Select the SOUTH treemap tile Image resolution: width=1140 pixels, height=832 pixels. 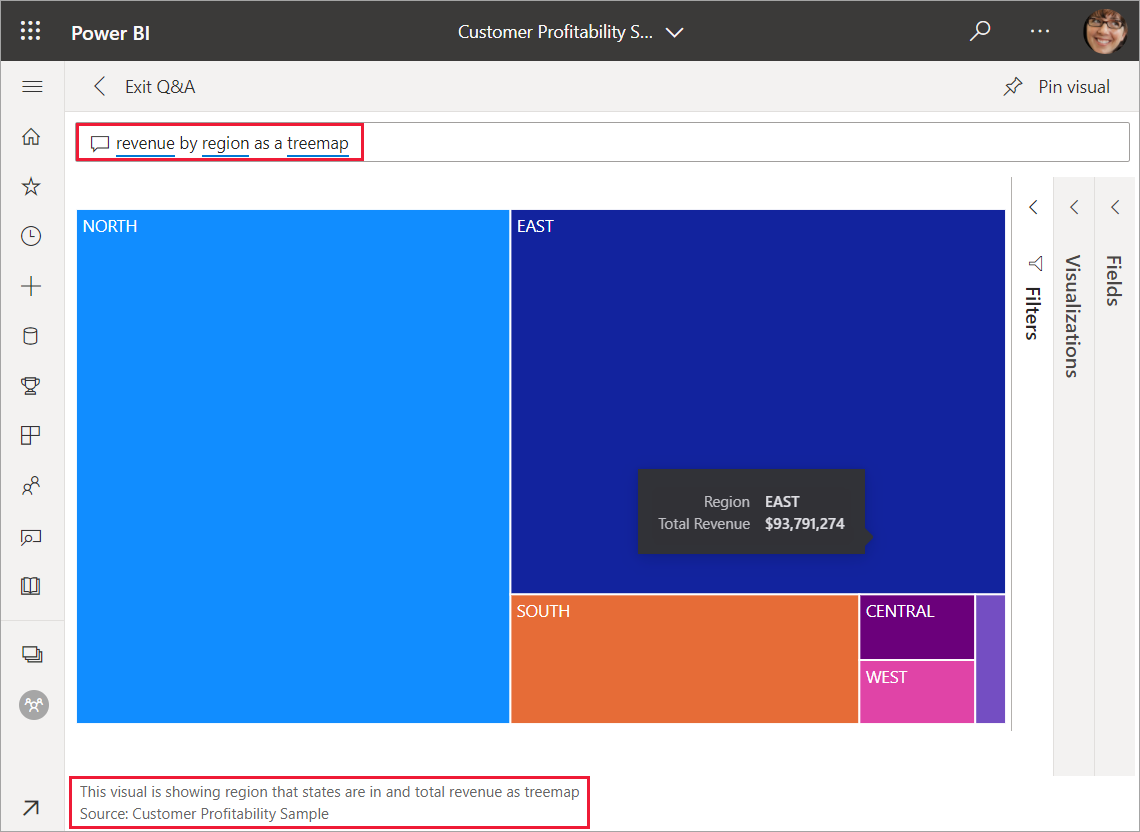click(x=684, y=659)
